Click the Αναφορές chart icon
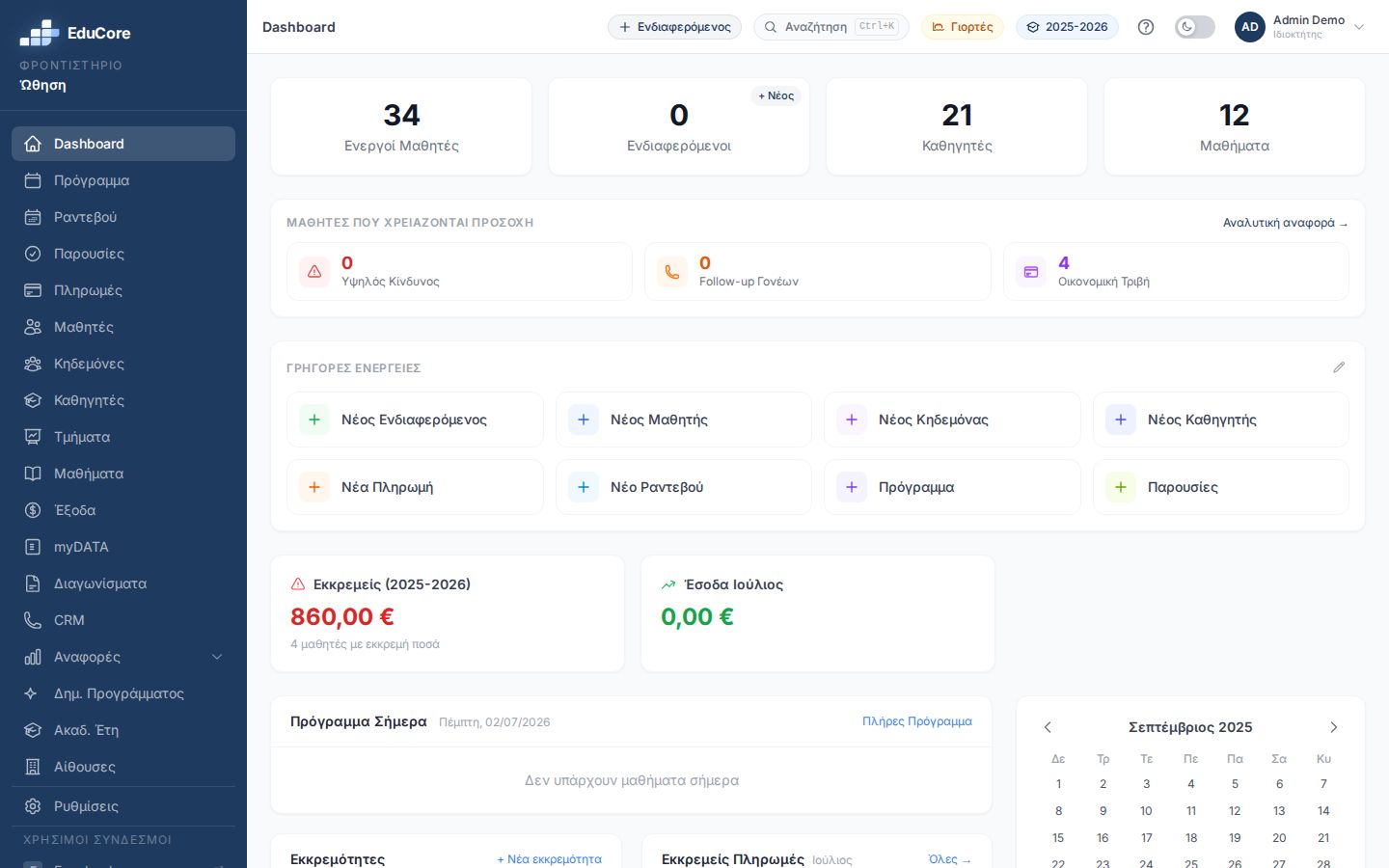Image resolution: width=1389 pixels, height=868 pixels. [x=33, y=657]
